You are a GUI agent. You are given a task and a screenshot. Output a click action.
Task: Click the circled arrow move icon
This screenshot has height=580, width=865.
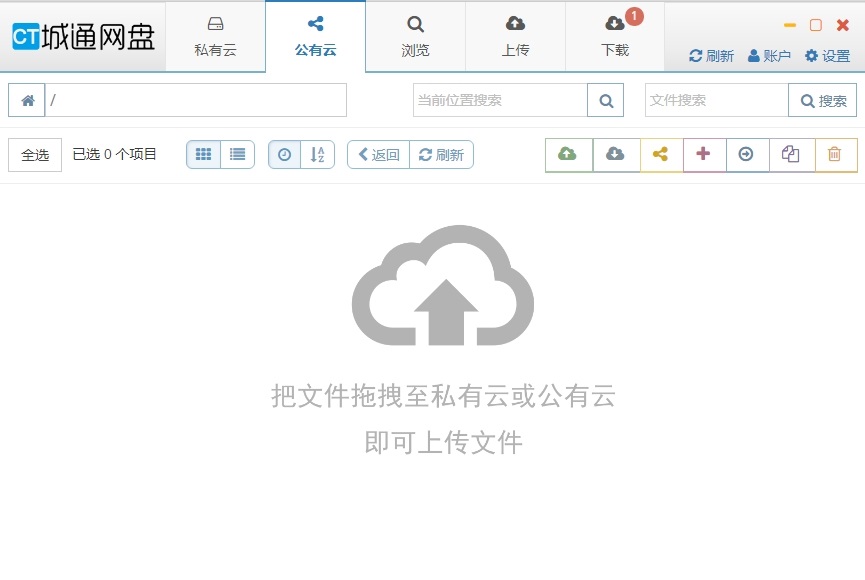(747, 154)
